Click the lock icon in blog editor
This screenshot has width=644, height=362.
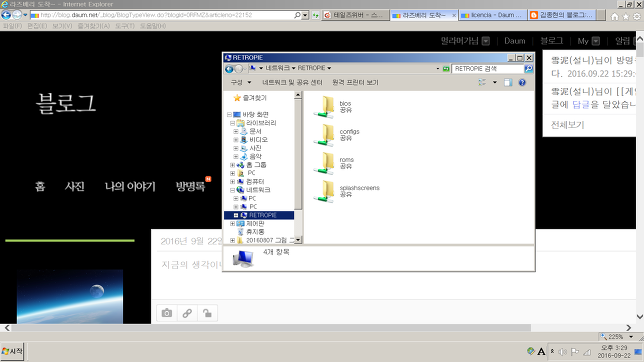(207, 313)
